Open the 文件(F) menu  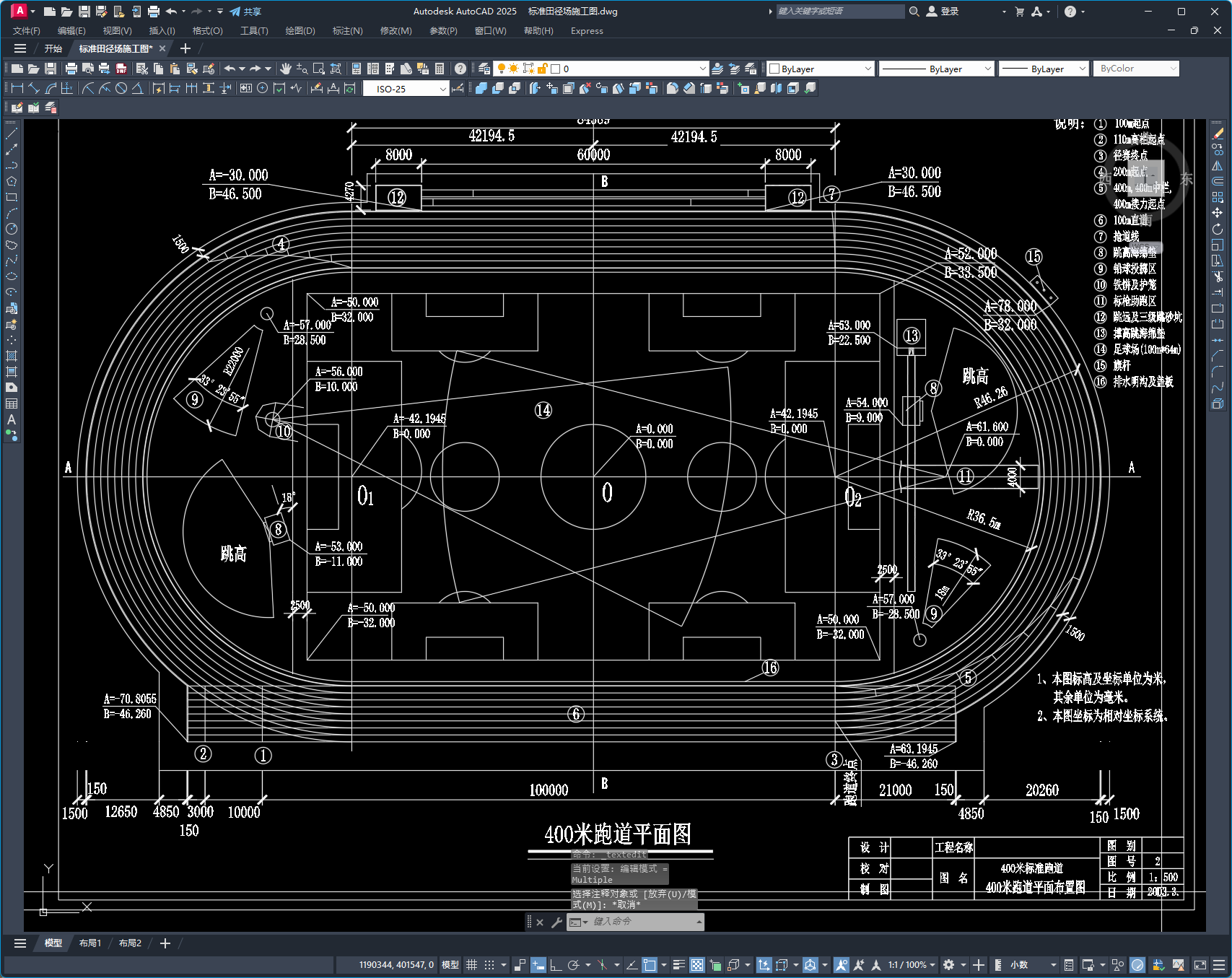[27, 30]
